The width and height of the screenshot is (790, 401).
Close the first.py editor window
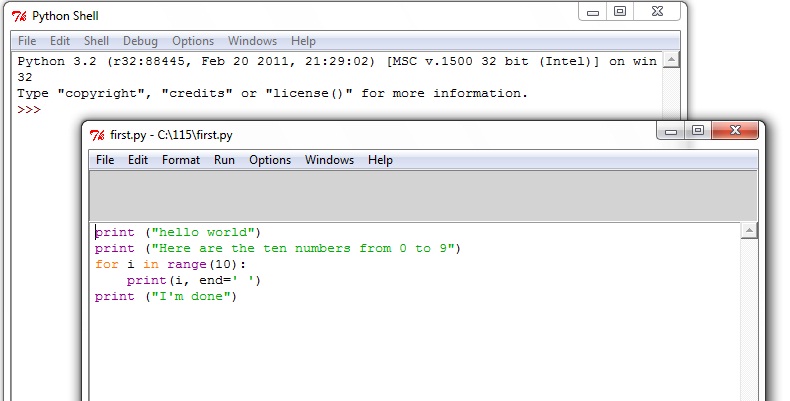click(x=735, y=130)
